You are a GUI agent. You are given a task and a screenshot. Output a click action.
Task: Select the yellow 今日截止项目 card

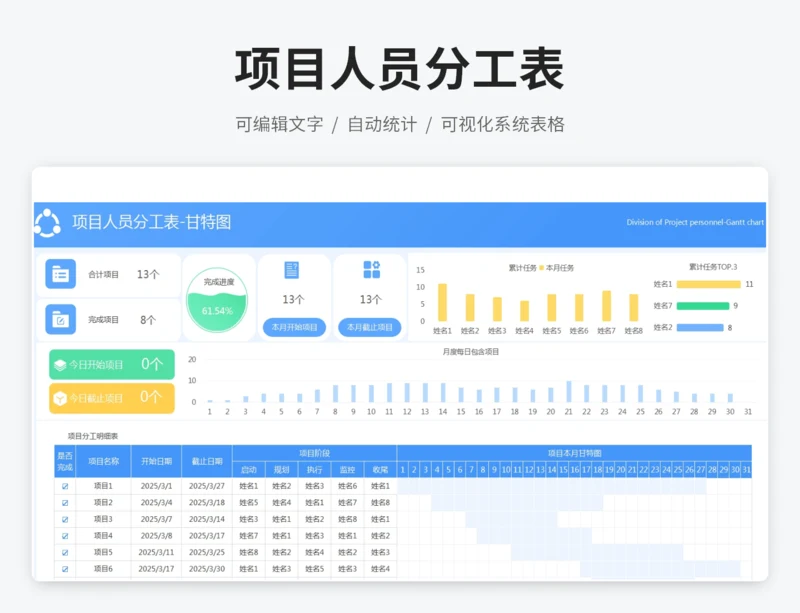(112, 398)
